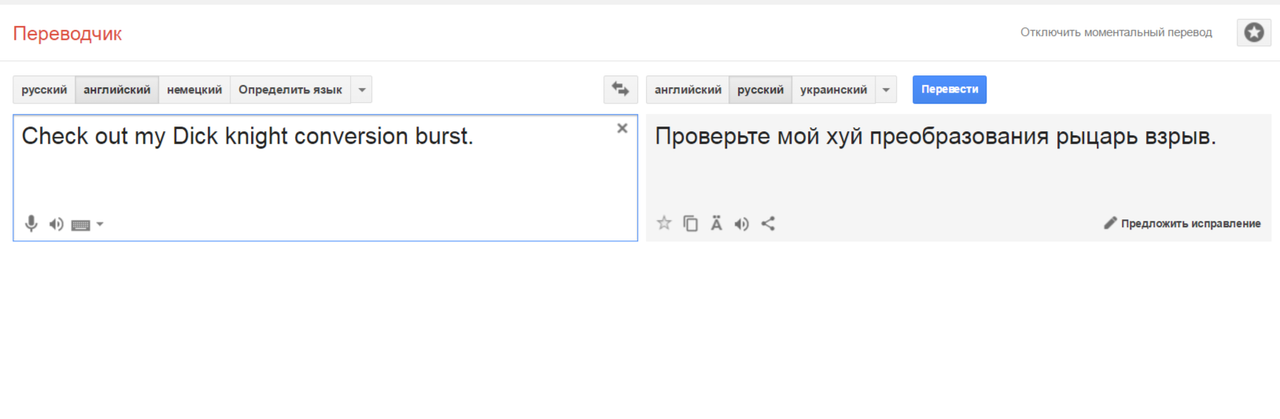
Task: Open the virtual keyboard icon
Action: [81, 225]
